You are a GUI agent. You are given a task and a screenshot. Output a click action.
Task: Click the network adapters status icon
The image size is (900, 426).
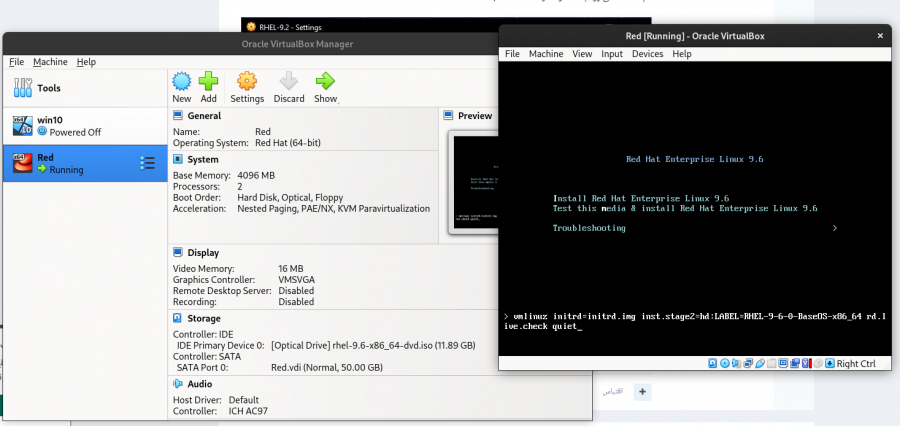pos(748,363)
